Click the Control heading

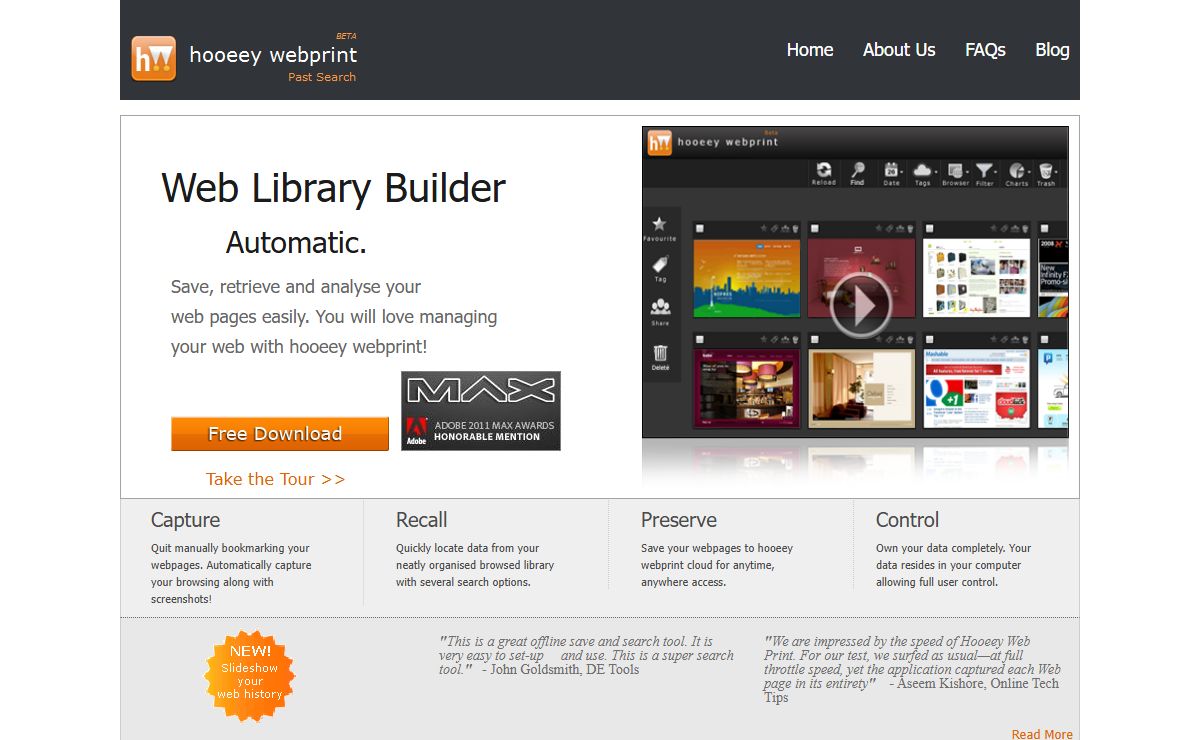pos(907,520)
